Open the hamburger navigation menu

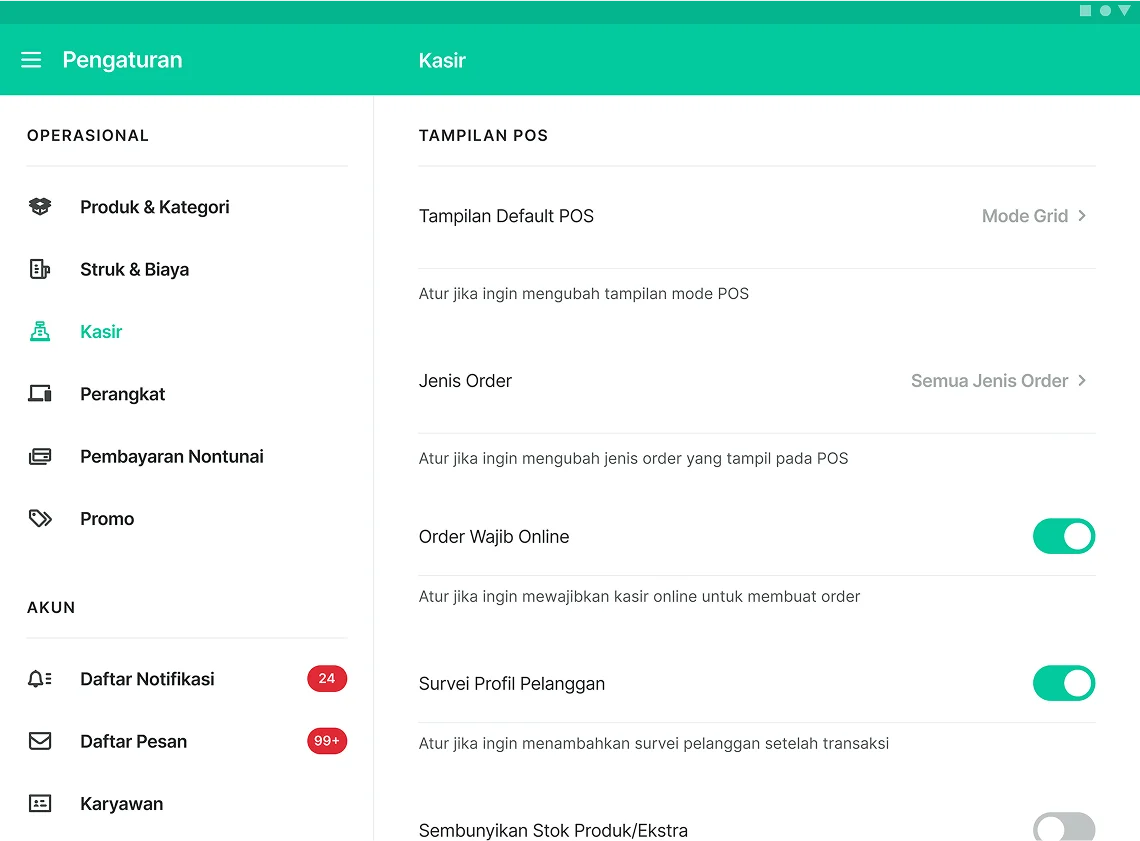31,60
